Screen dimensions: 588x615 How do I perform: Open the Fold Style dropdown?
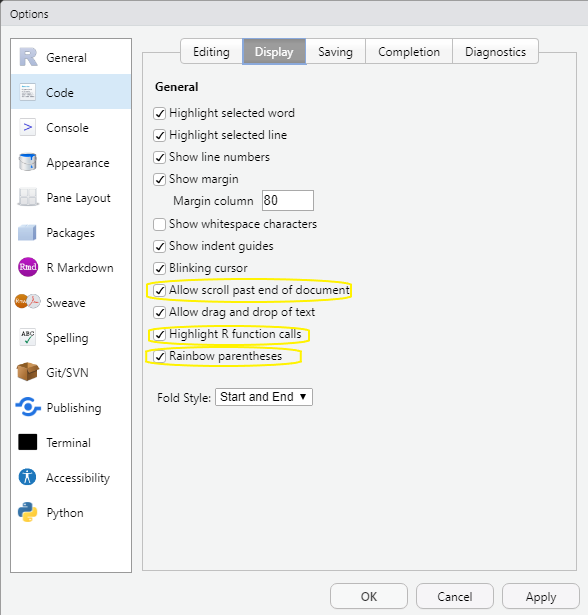click(x=264, y=397)
